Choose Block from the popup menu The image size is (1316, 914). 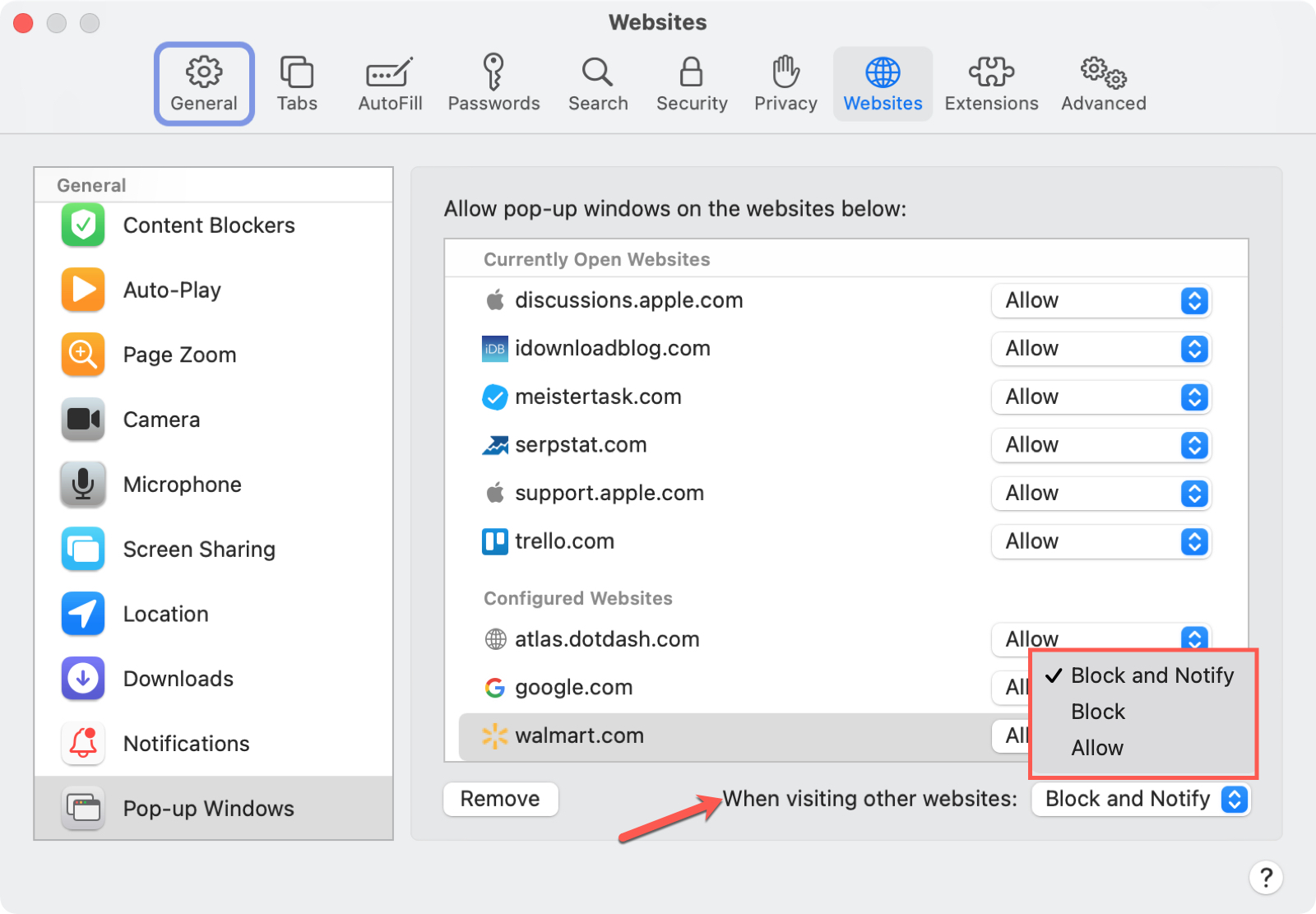point(1143,712)
